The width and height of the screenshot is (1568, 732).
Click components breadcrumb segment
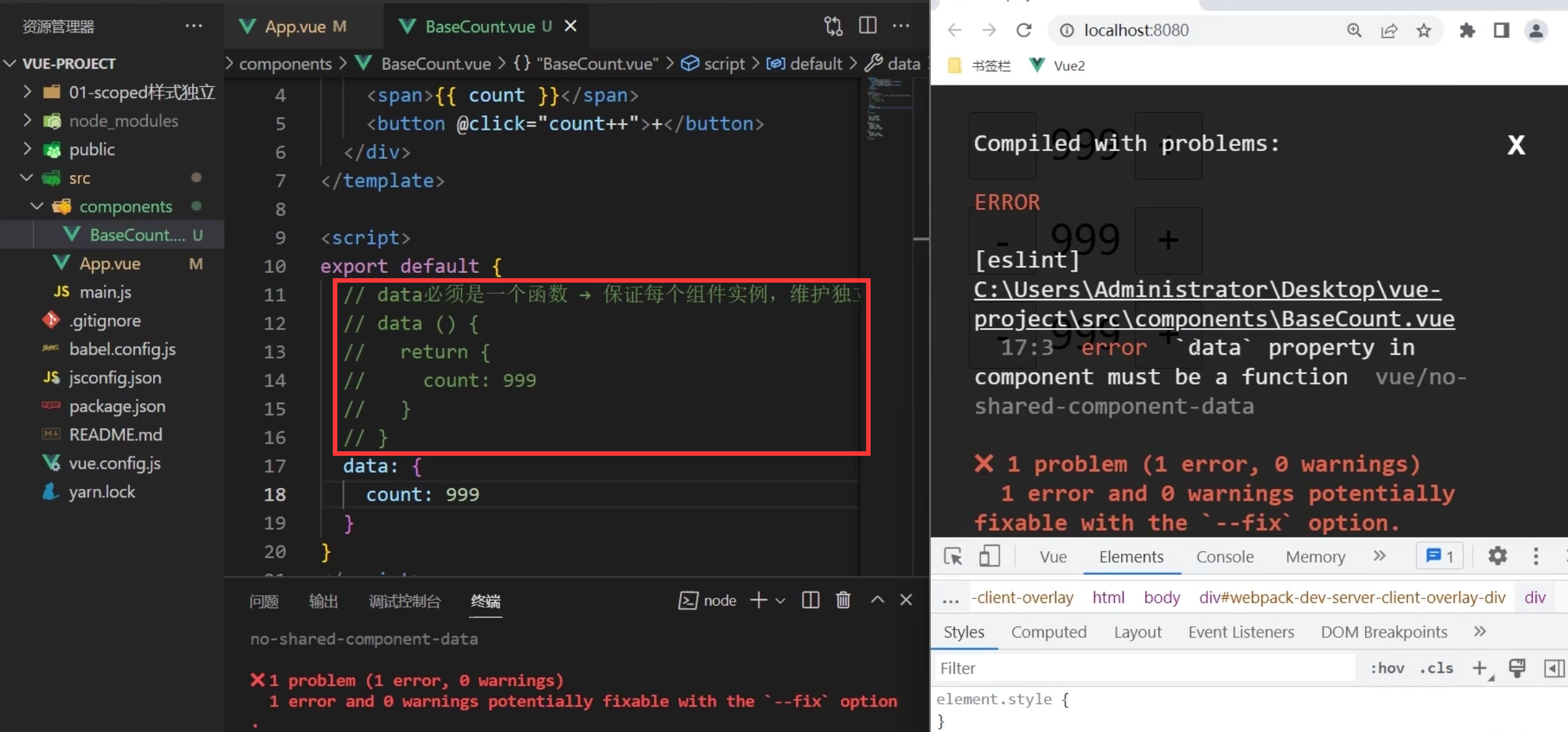(285, 64)
